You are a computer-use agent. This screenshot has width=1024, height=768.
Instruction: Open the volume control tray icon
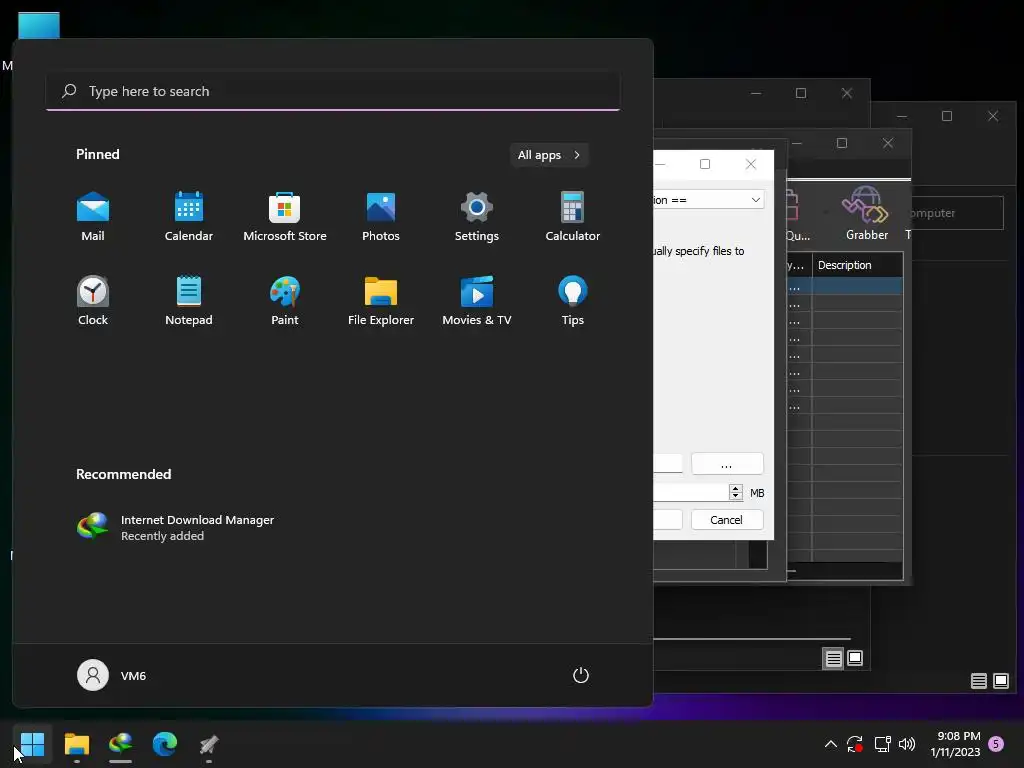coord(907,744)
